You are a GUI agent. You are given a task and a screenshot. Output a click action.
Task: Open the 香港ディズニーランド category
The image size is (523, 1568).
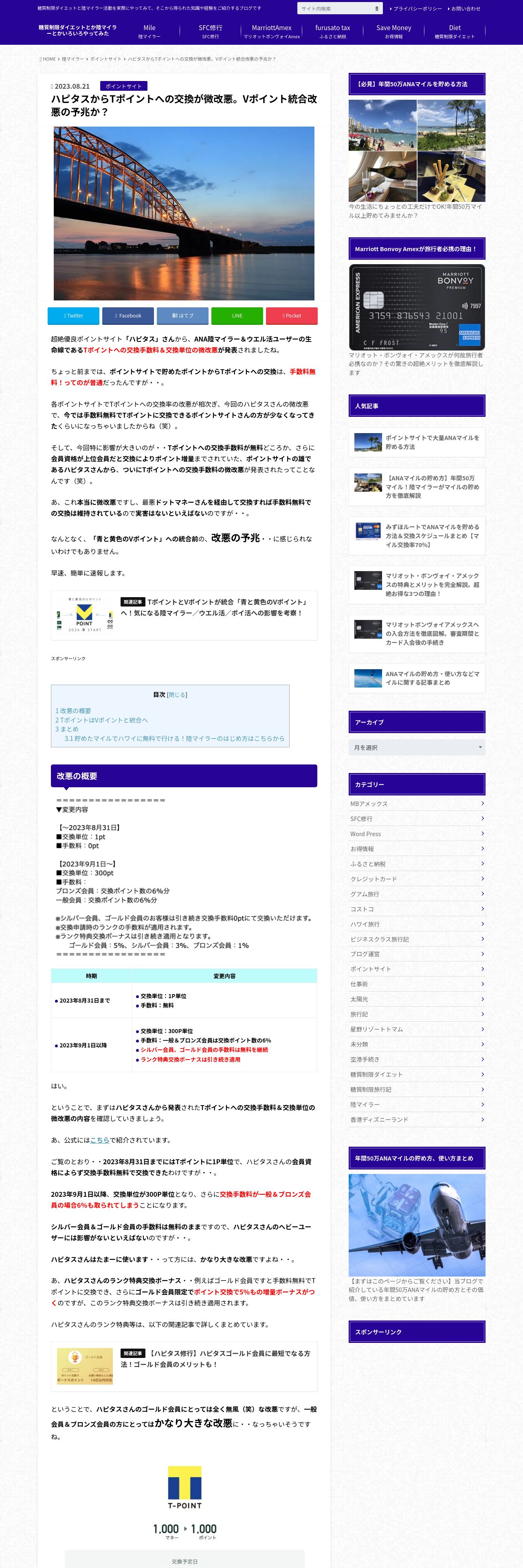pyautogui.click(x=417, y=1119)
